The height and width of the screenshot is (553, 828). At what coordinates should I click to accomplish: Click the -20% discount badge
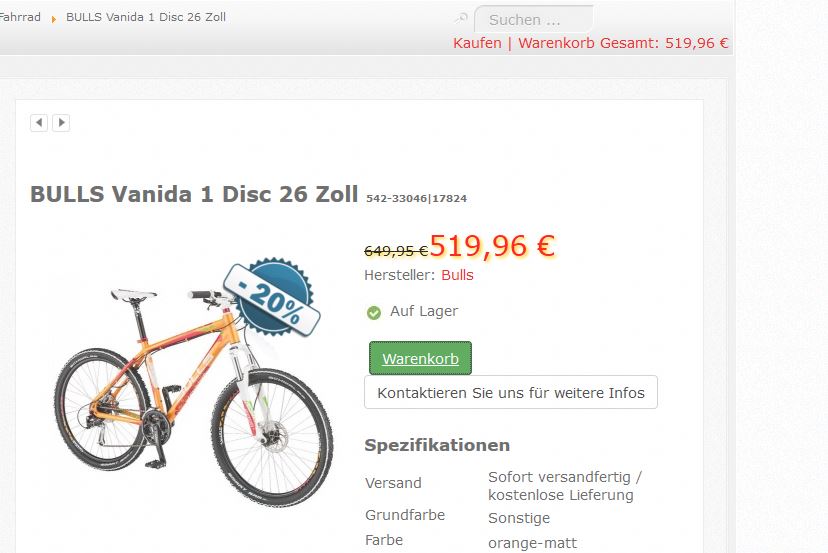(272, 298)
